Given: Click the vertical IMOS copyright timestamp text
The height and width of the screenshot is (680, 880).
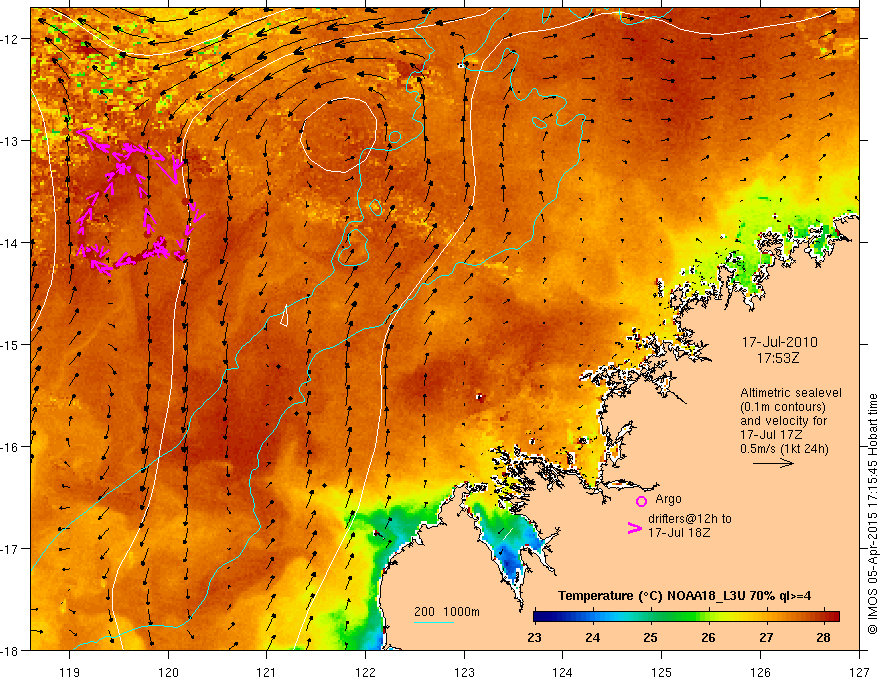Looking at the screenshot, I should pos(872,514).
